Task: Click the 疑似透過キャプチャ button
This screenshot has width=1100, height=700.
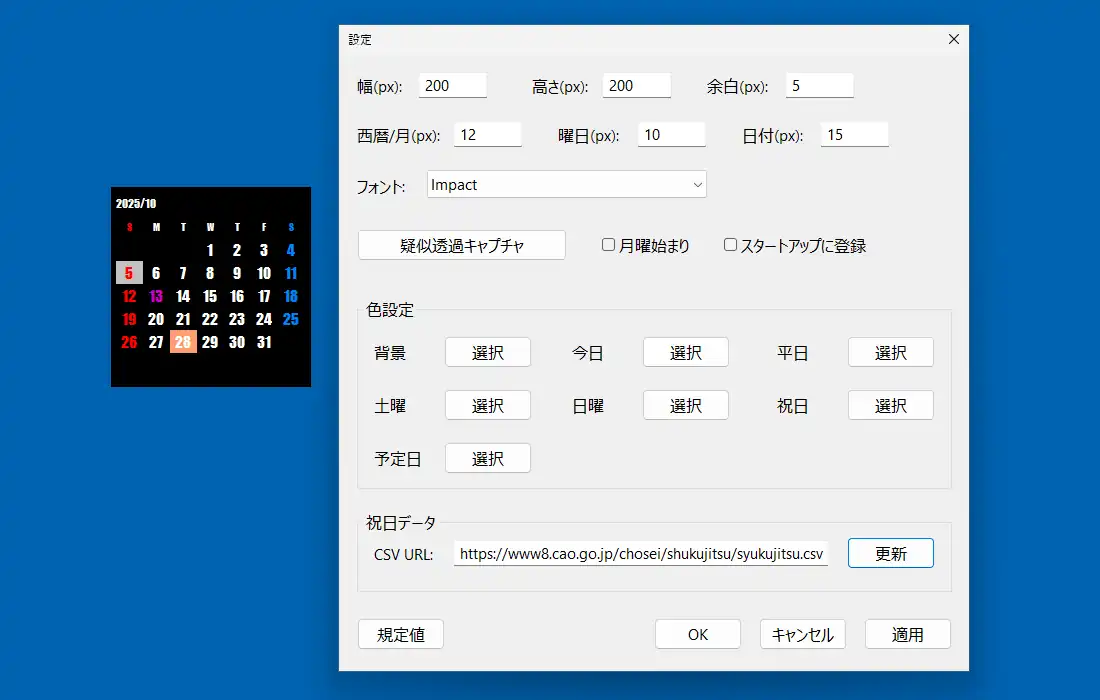Action: pos(461,245)
